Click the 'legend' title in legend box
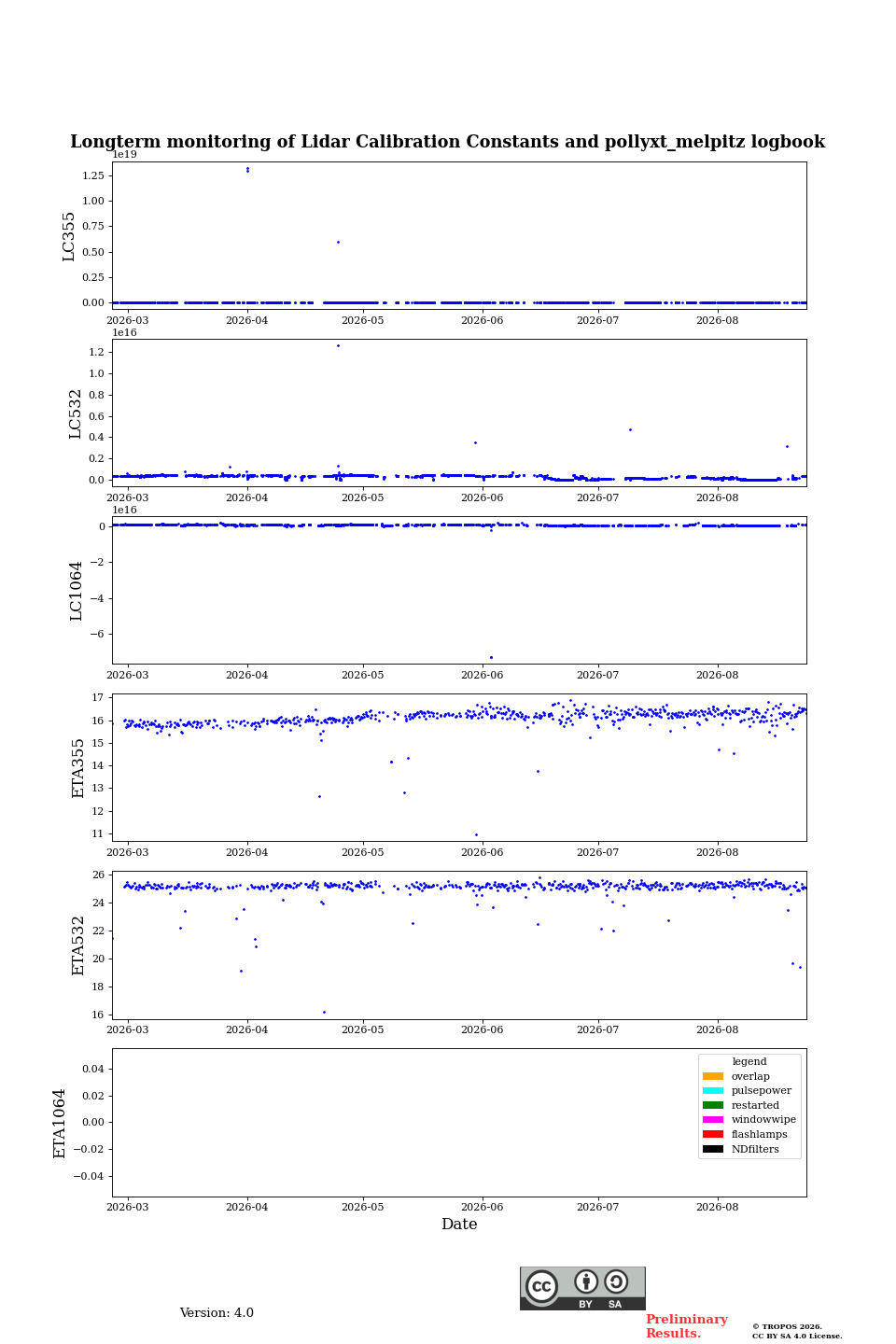Image resolution: width=896 pixels, height=1344 pixels. 749,1061
